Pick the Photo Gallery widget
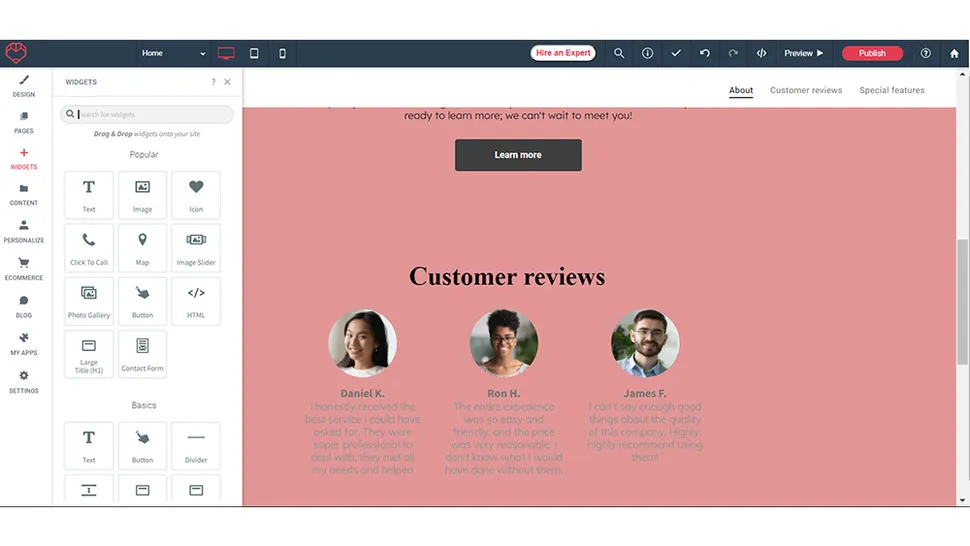 pyautogui.click(x=89, y=301)
